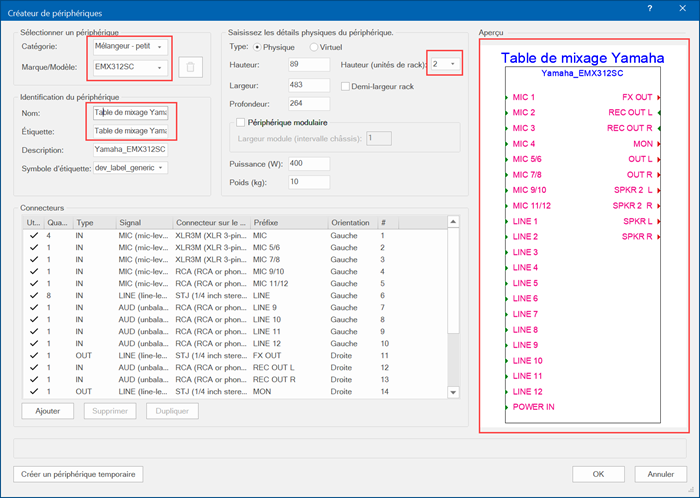Select the LINE 12 connector row
This screenshot has width=700, height=498.
click(x=235, y=344)
